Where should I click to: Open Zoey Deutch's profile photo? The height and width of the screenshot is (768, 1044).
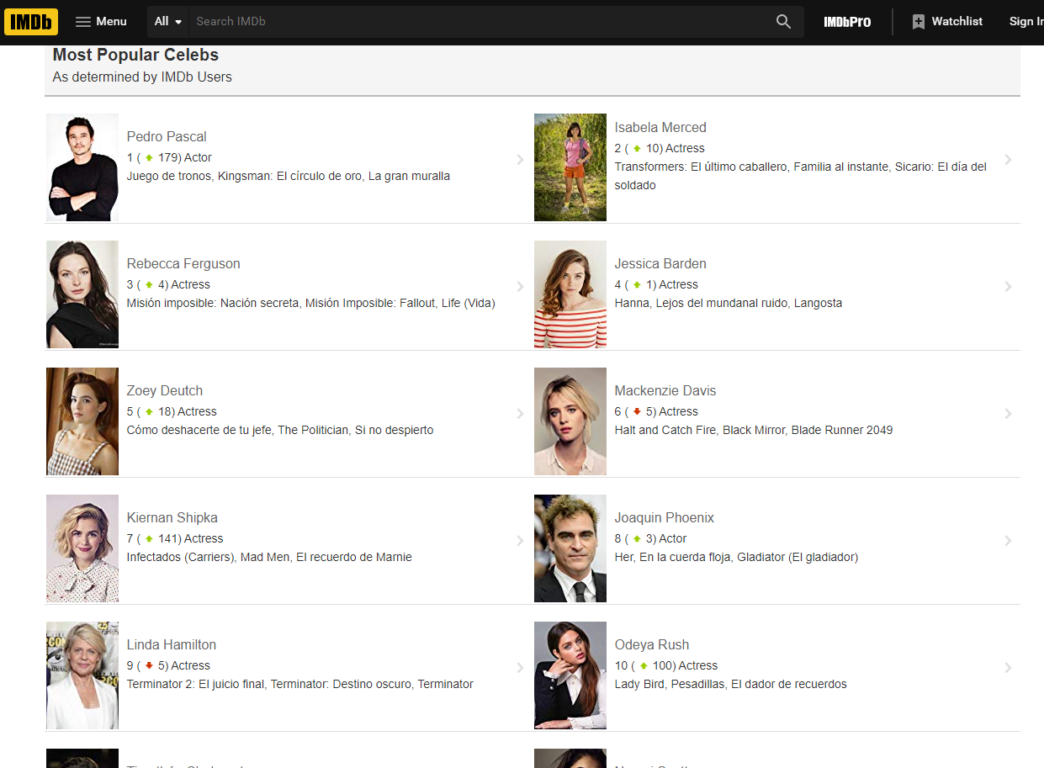pos(82,421)
